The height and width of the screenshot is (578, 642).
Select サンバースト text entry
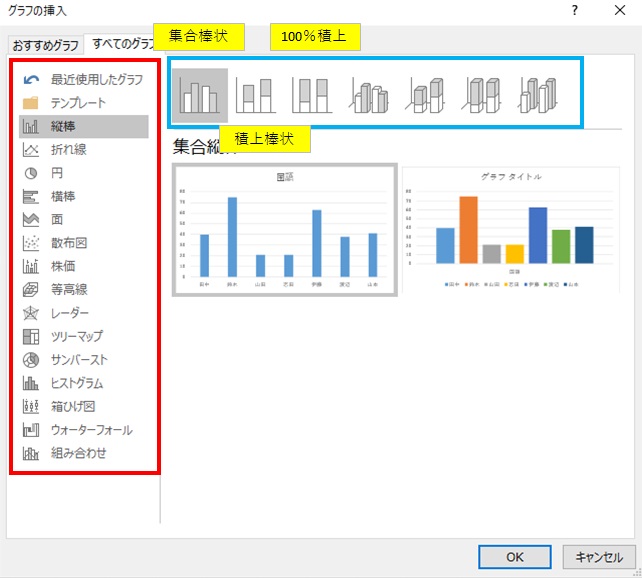click(x=79, y=360)
